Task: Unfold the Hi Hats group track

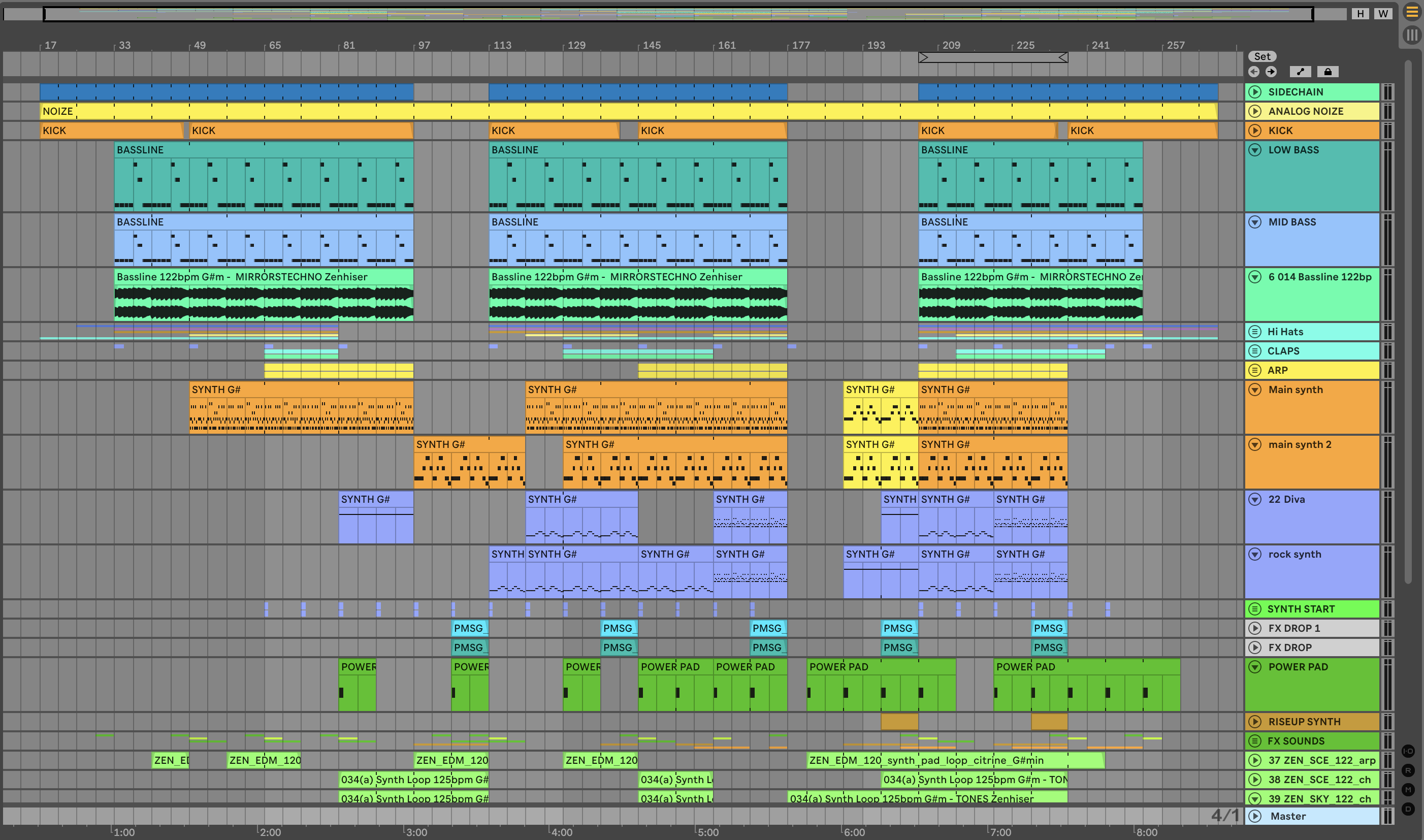Action: [x=1255, y=332]
